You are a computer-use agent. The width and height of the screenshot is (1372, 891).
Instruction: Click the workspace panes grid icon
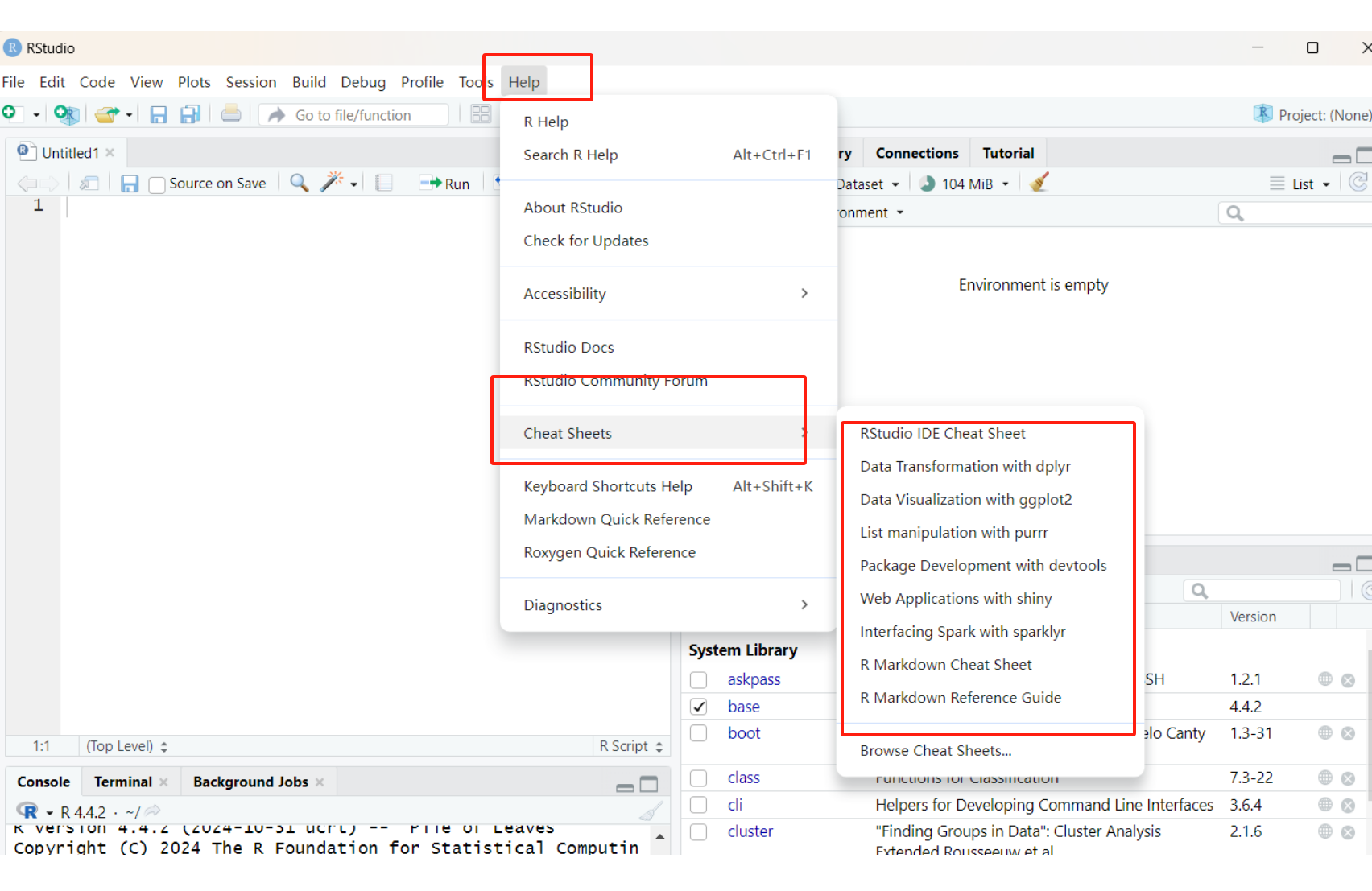[481, 114]
